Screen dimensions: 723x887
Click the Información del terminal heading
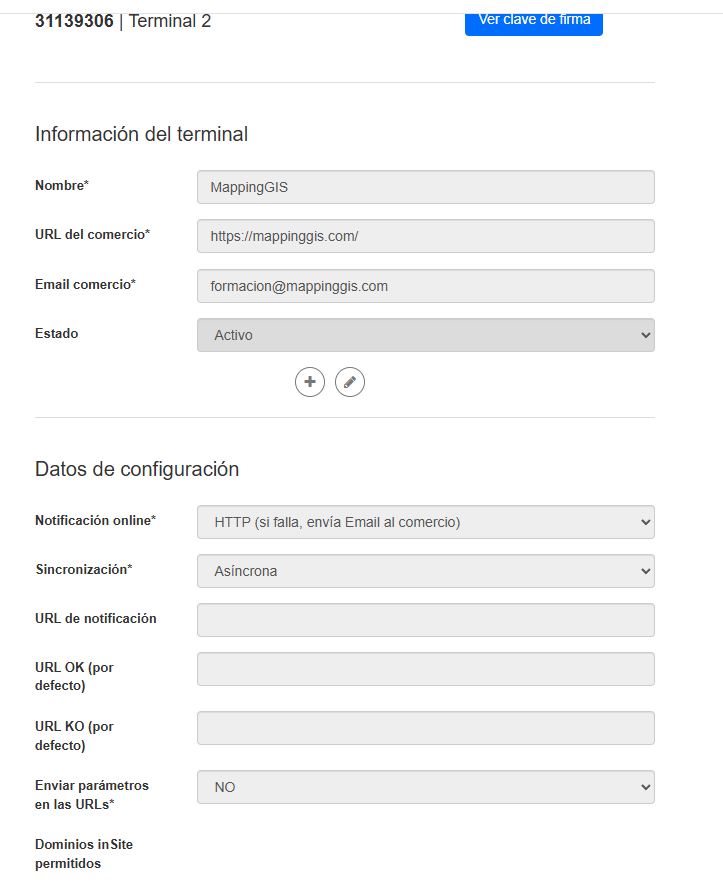(141, 134)
